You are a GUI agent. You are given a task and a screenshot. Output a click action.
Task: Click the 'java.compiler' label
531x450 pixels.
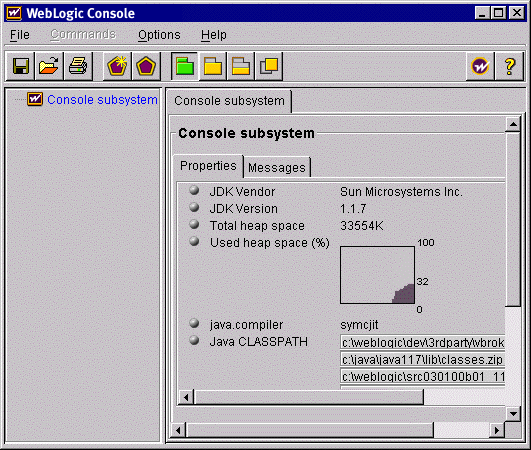[x=246, y=325]
